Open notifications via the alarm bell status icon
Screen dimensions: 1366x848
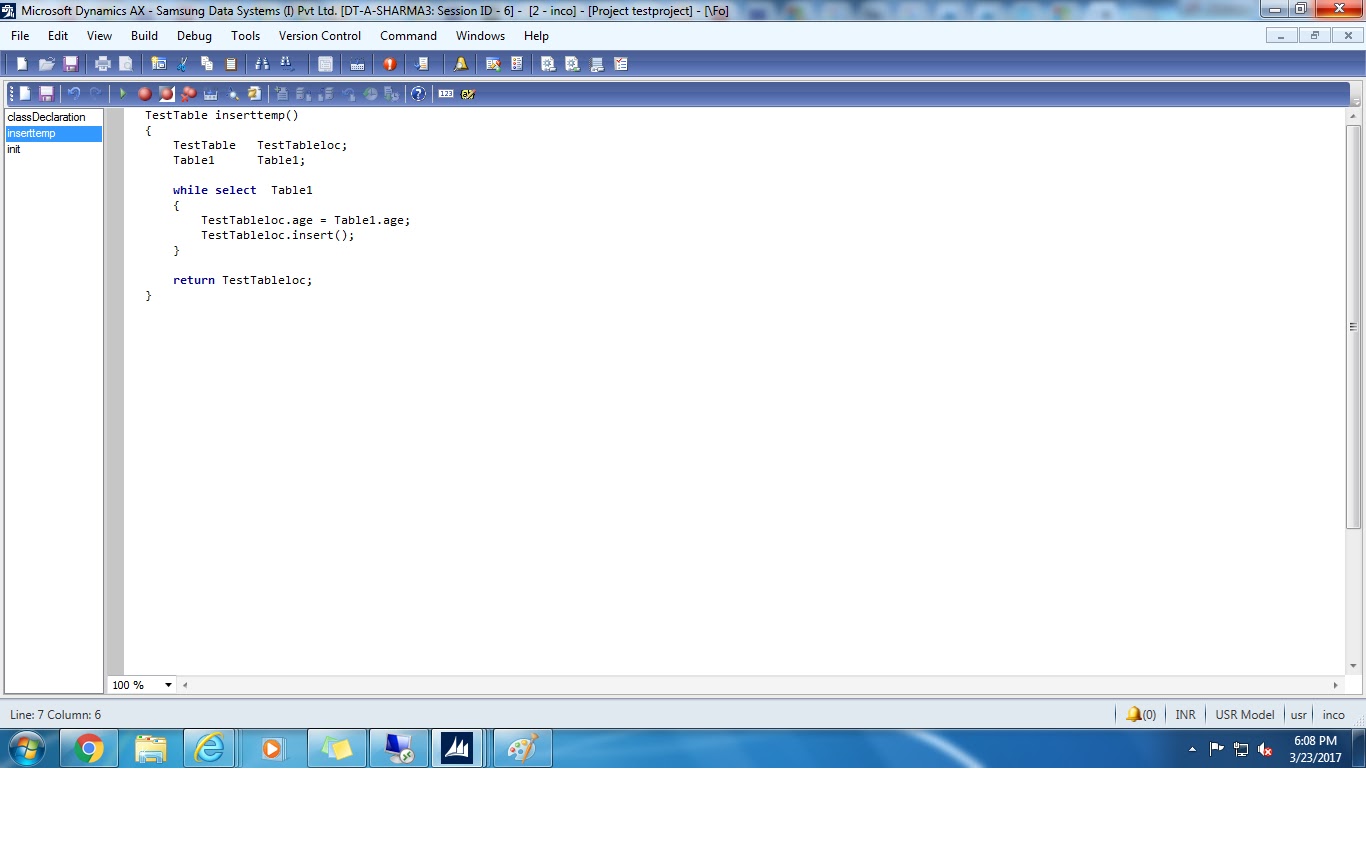1138,714
